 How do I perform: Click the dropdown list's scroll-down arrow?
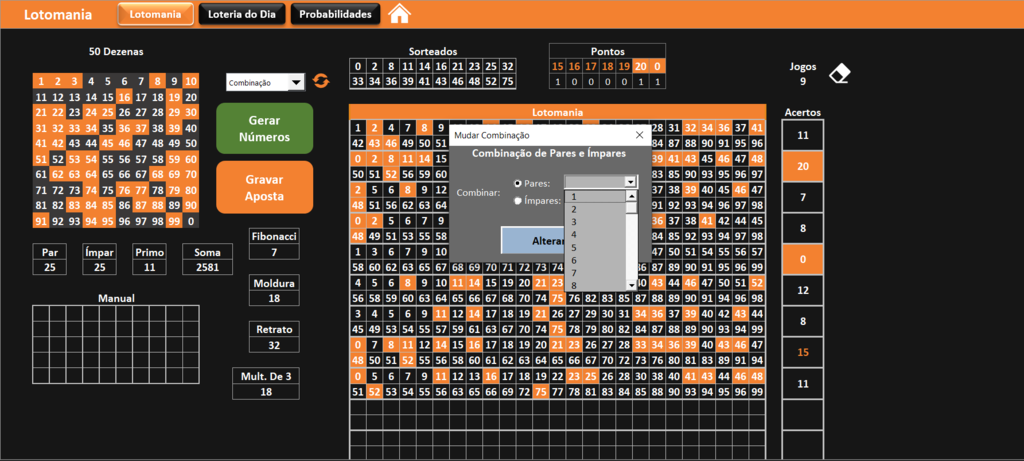click(631, 285)
